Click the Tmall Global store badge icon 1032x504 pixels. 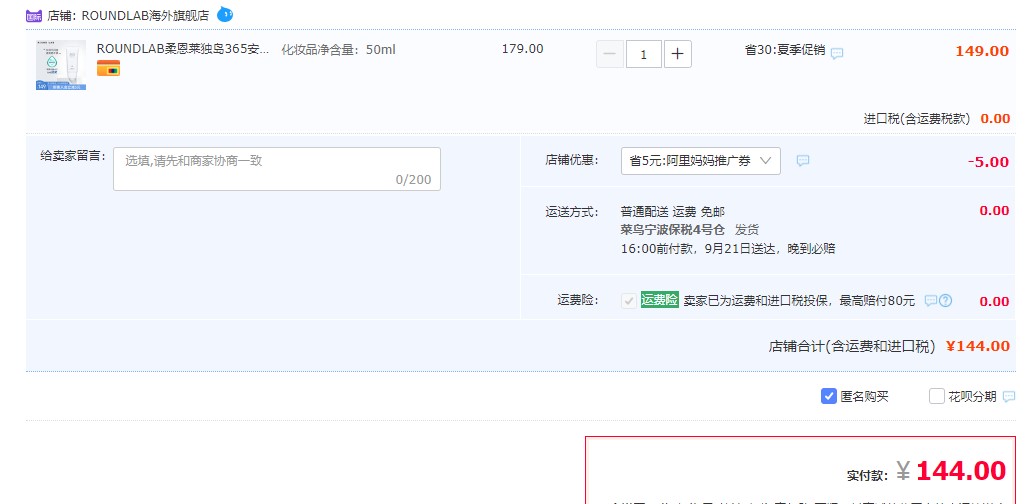pyautogui.click(x=34, y=16)
